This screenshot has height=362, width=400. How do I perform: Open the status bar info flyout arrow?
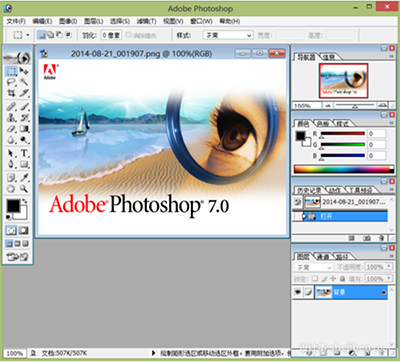pos(153,353)
